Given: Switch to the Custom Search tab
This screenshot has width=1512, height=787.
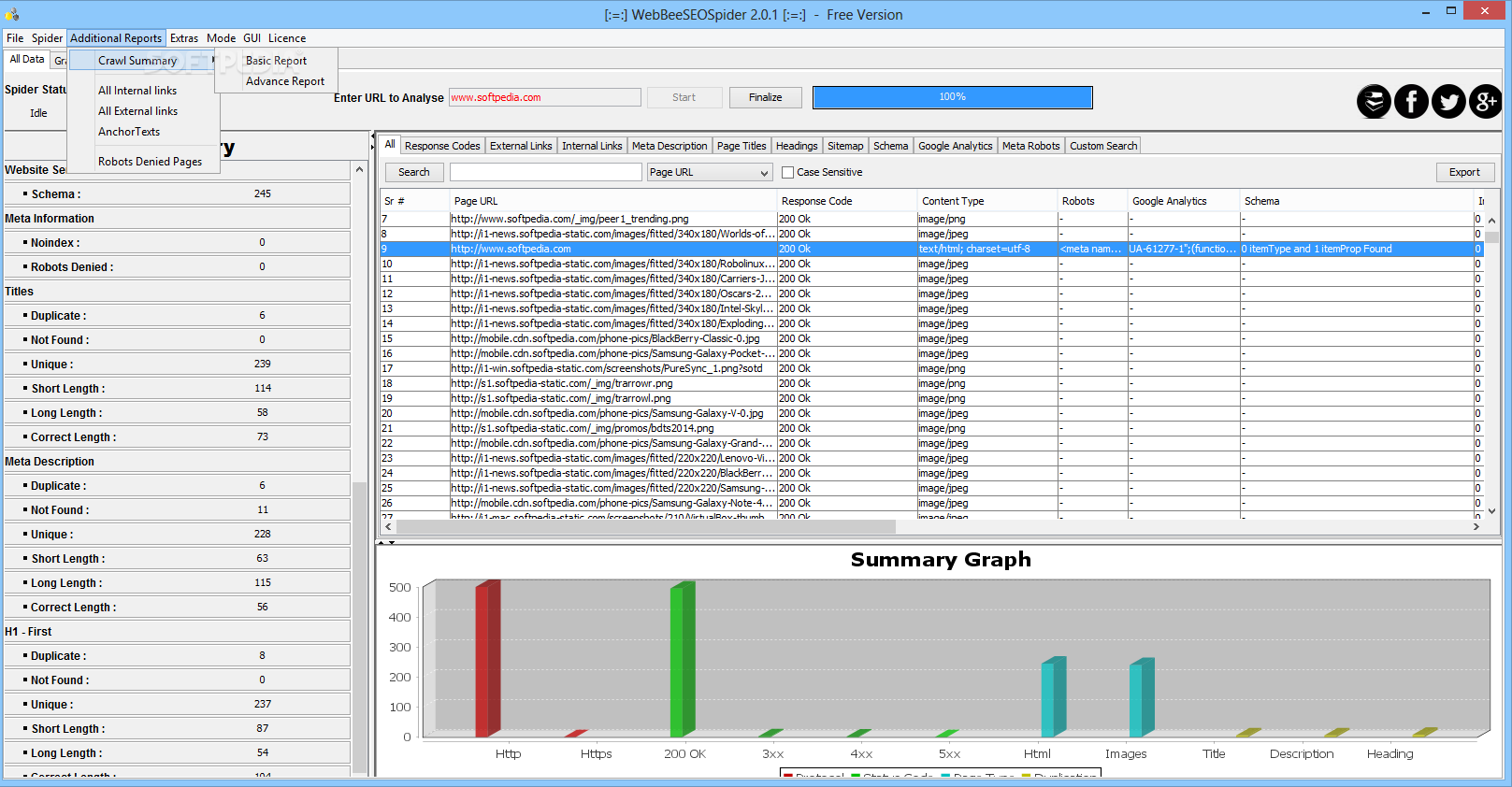Looking at the screenshot, I should (x=1103, y=146).
